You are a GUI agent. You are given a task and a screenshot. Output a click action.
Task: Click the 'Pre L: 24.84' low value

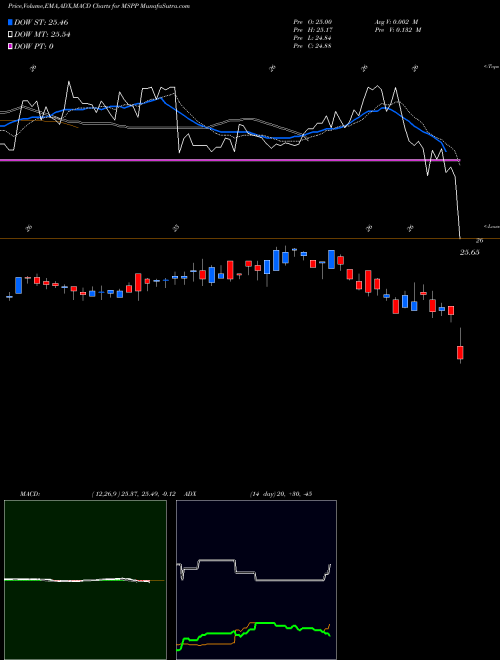pos(313,38)
